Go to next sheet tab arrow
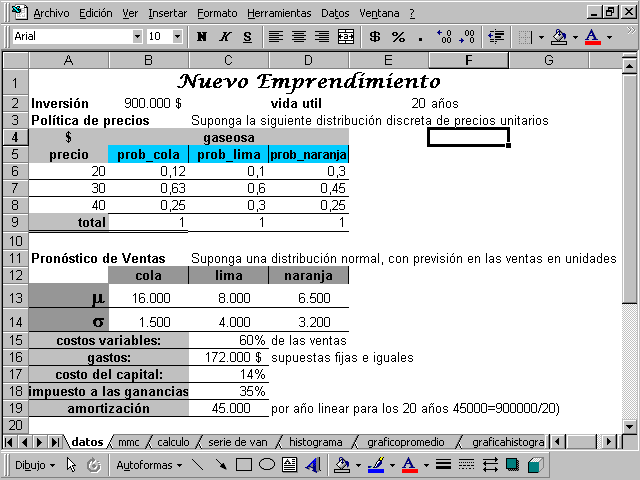640x480 pixels. [40, 442]
